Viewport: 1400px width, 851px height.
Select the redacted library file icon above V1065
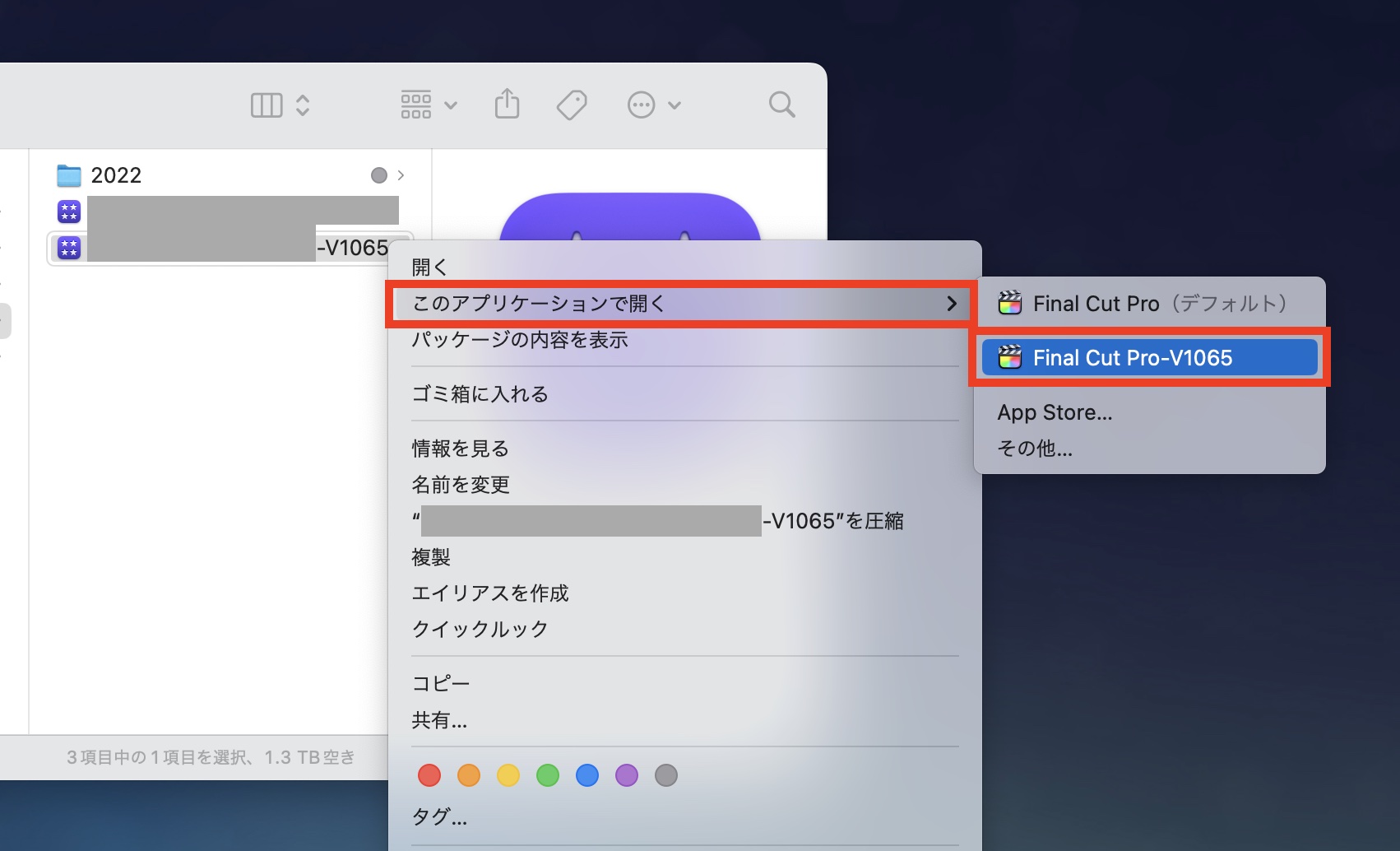69,212
